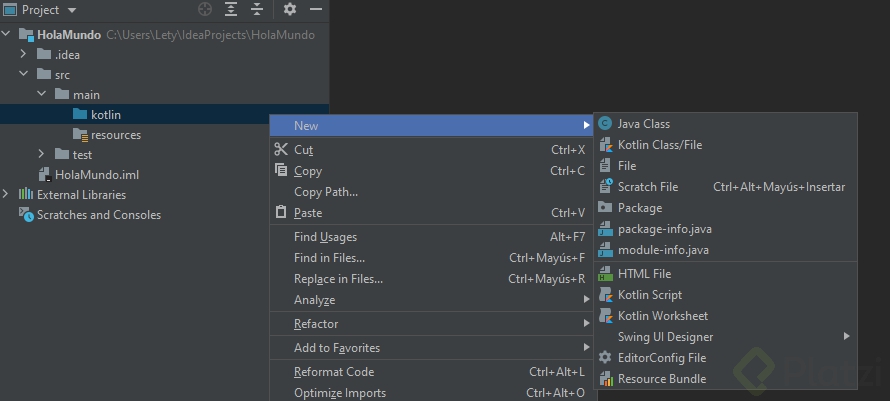890x401 pixels.
Task: Open the New submenu in context menu
Action: coord(431,126)
